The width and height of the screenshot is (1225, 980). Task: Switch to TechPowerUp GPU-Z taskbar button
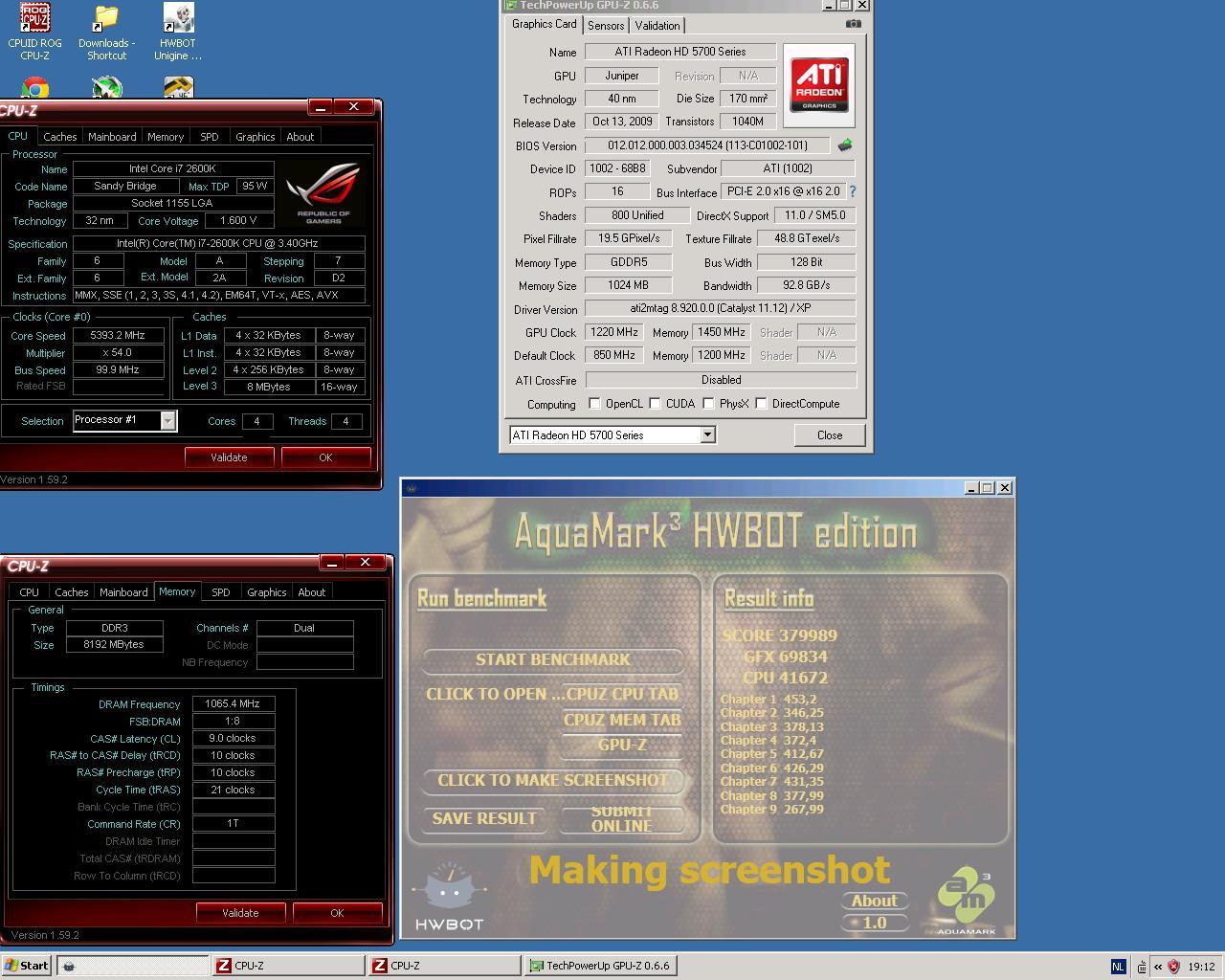601,966
